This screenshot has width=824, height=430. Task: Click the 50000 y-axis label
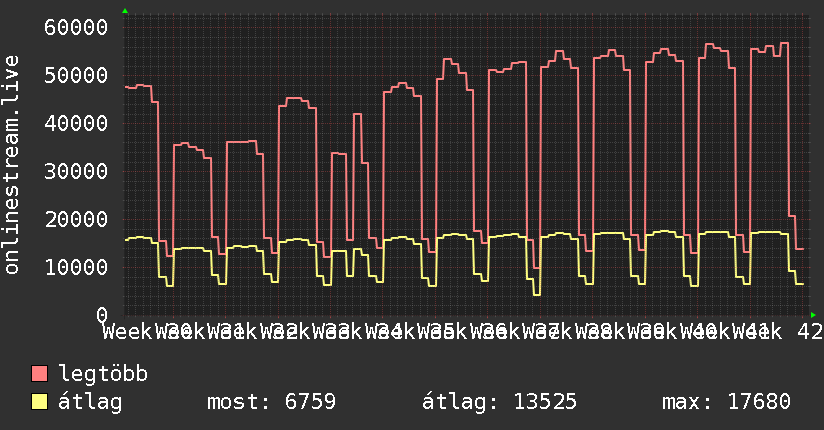point(76,75)
